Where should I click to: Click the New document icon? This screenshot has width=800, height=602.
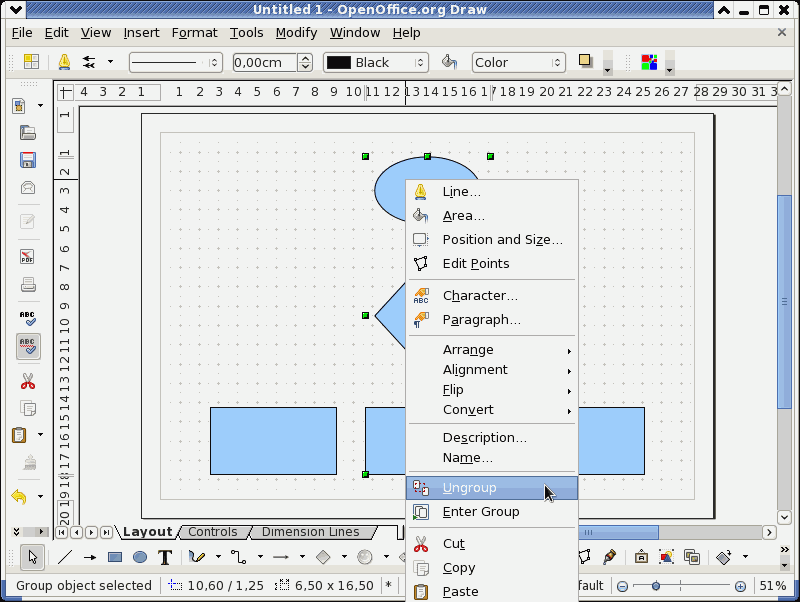tap(19, 106)
